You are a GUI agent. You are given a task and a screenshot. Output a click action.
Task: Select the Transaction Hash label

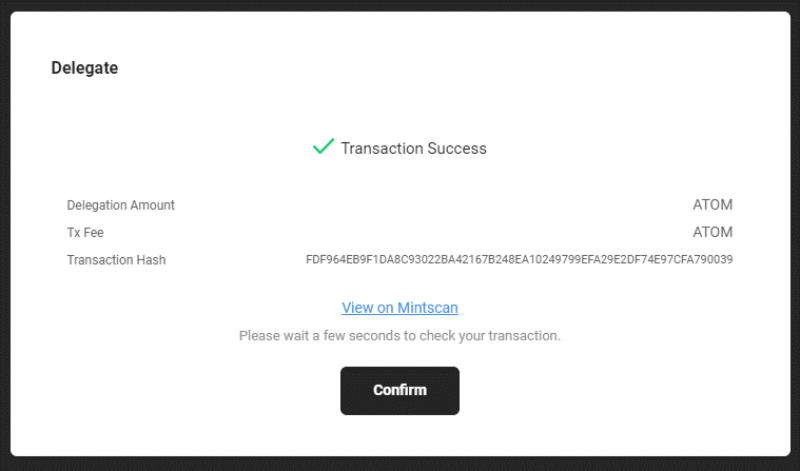click(116, 260)
